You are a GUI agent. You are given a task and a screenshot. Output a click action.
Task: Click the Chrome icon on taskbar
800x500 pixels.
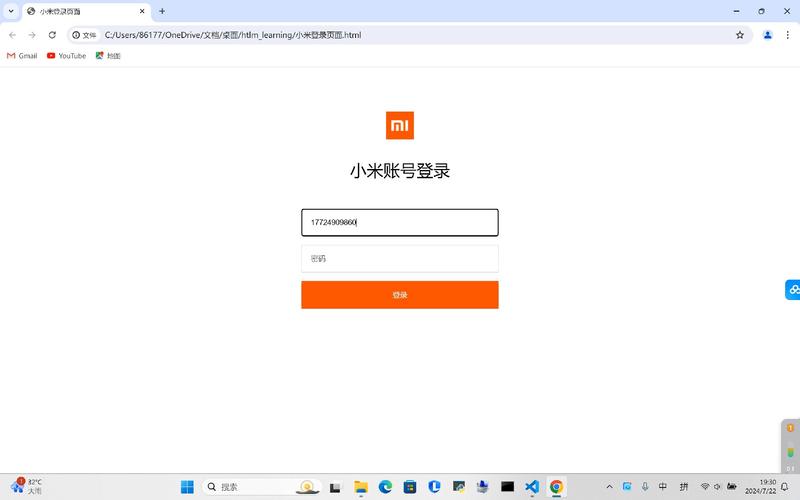(556, 487)
